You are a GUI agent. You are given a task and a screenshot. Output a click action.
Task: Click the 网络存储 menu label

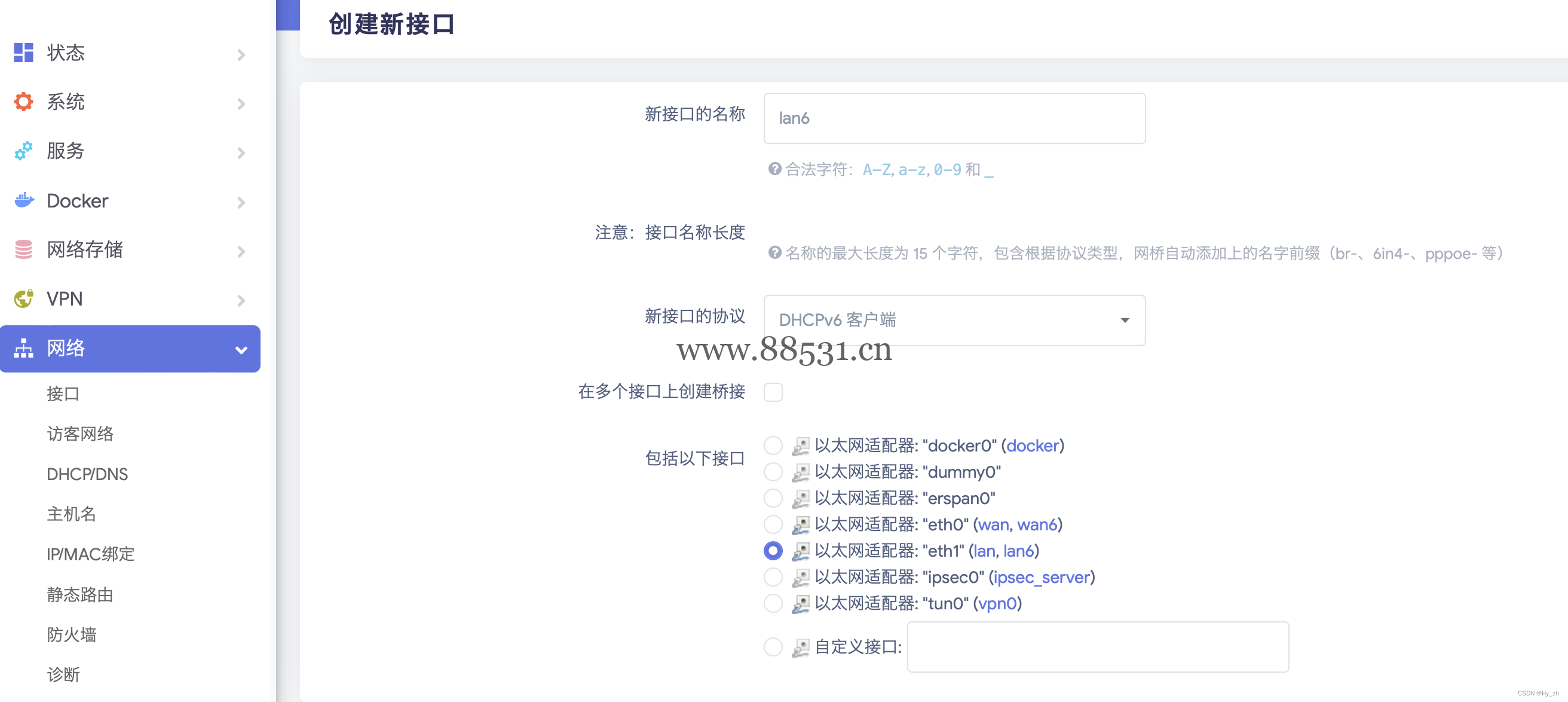[85, 249]
